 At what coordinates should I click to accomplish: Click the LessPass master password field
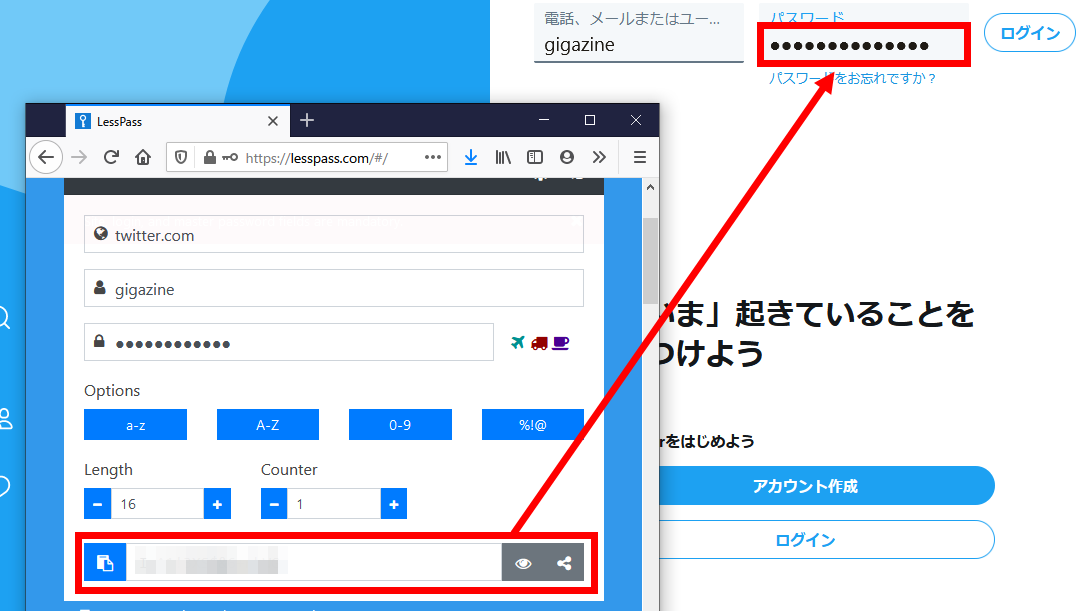pos(288,343)
